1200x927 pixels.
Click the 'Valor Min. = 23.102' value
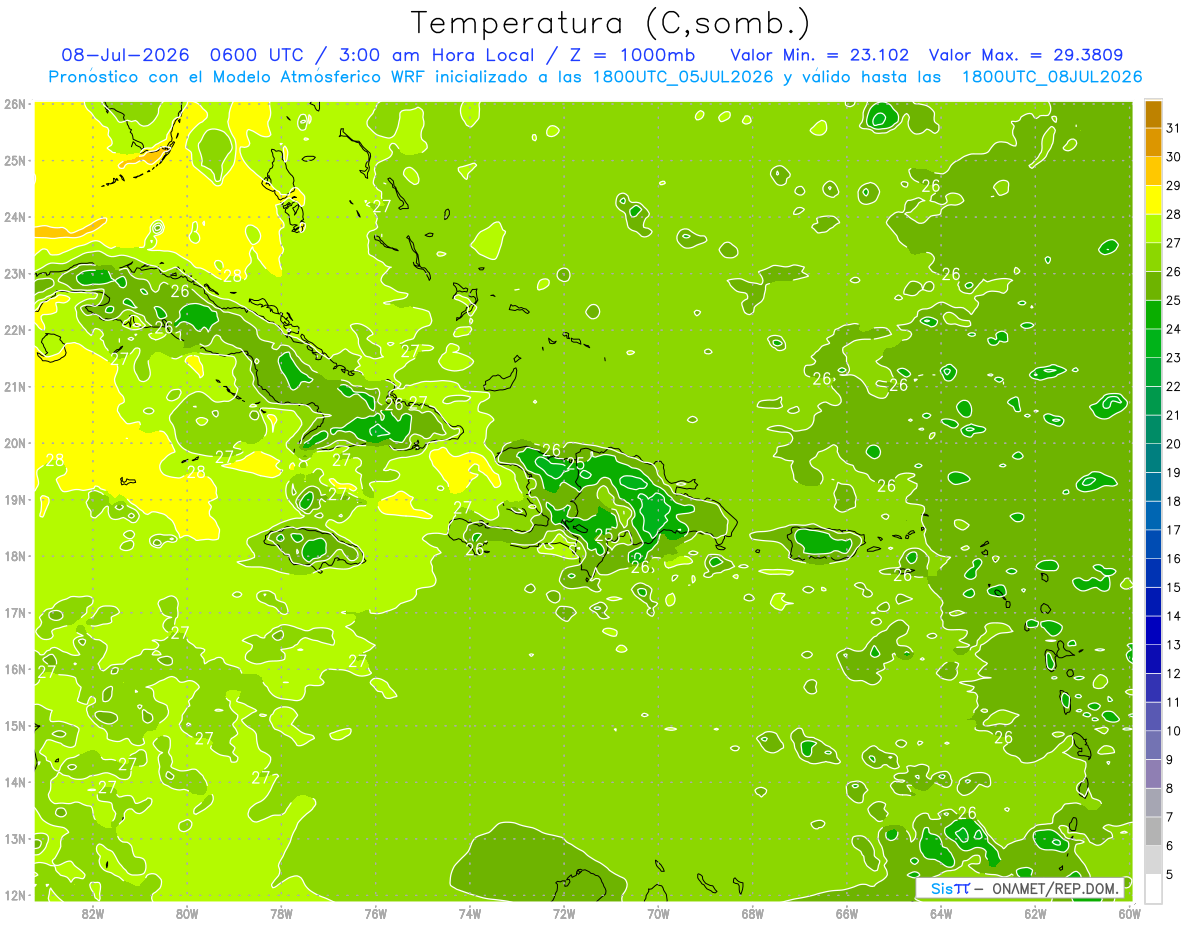(819, 55)
